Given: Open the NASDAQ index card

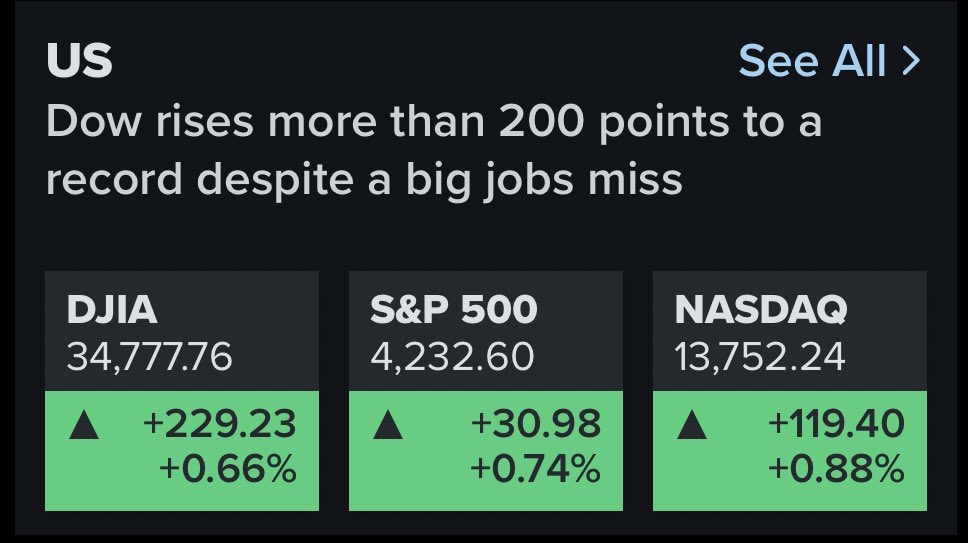Looking at the screenshot, I should pyautogui.click(x=790, y=391).
